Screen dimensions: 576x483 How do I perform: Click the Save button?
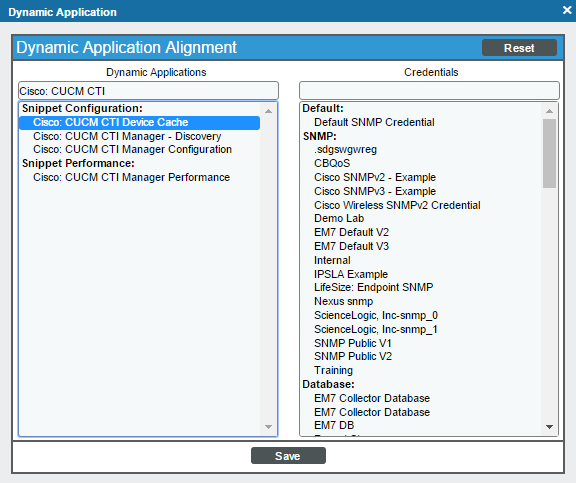click(x=288, y=456)
